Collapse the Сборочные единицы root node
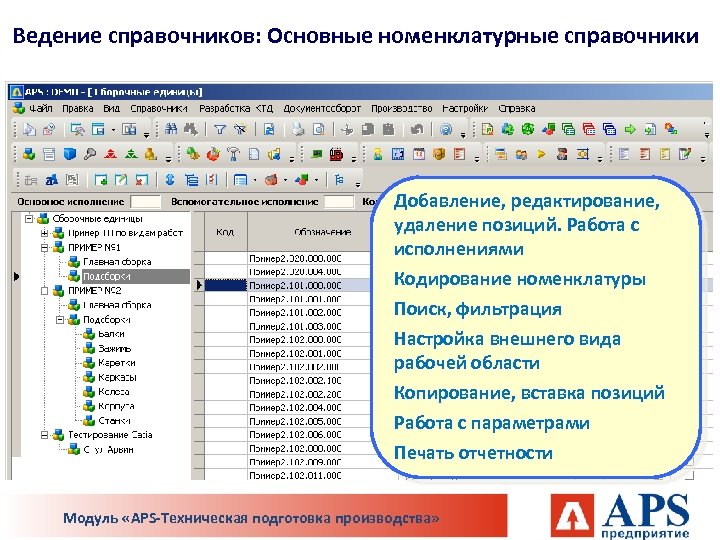The height and width of the screenshot is (540, 720). tap(29, 219)
